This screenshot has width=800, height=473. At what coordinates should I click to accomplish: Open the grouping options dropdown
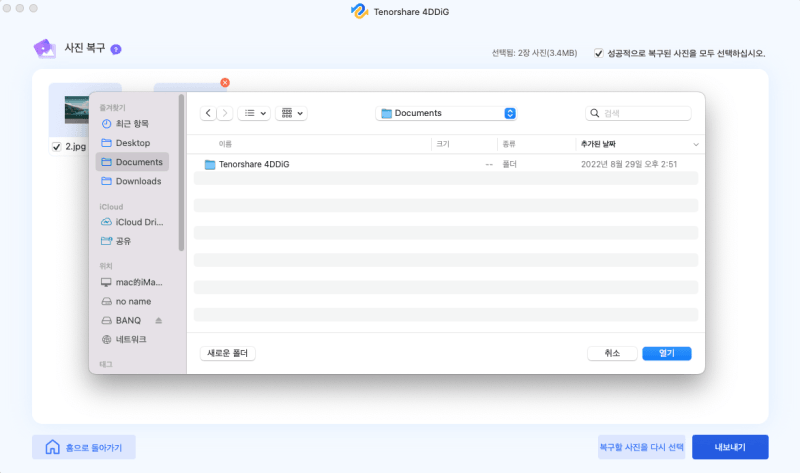coord(291,113)
